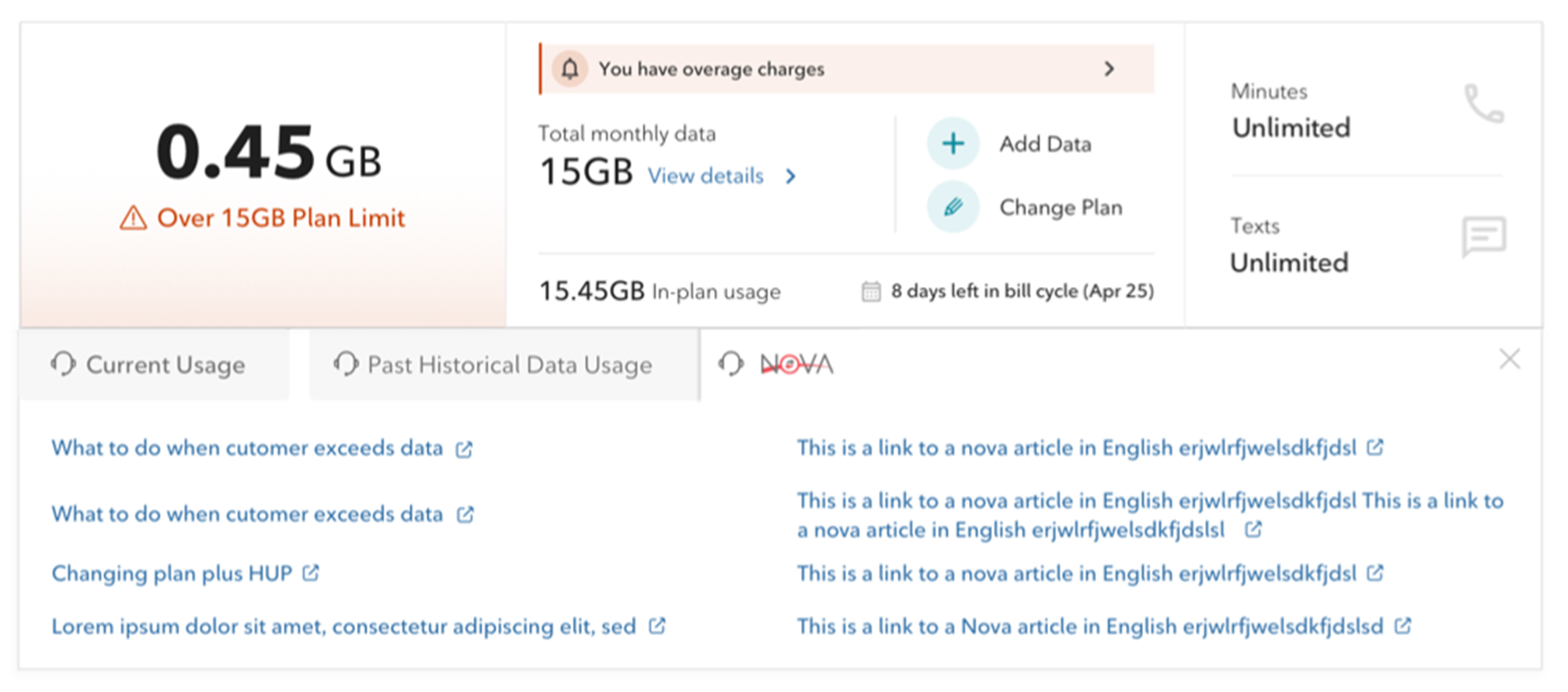Screen dimensions: 1568x692
Task: Close the NOVA articles panel
Action: click(1509, 359)
